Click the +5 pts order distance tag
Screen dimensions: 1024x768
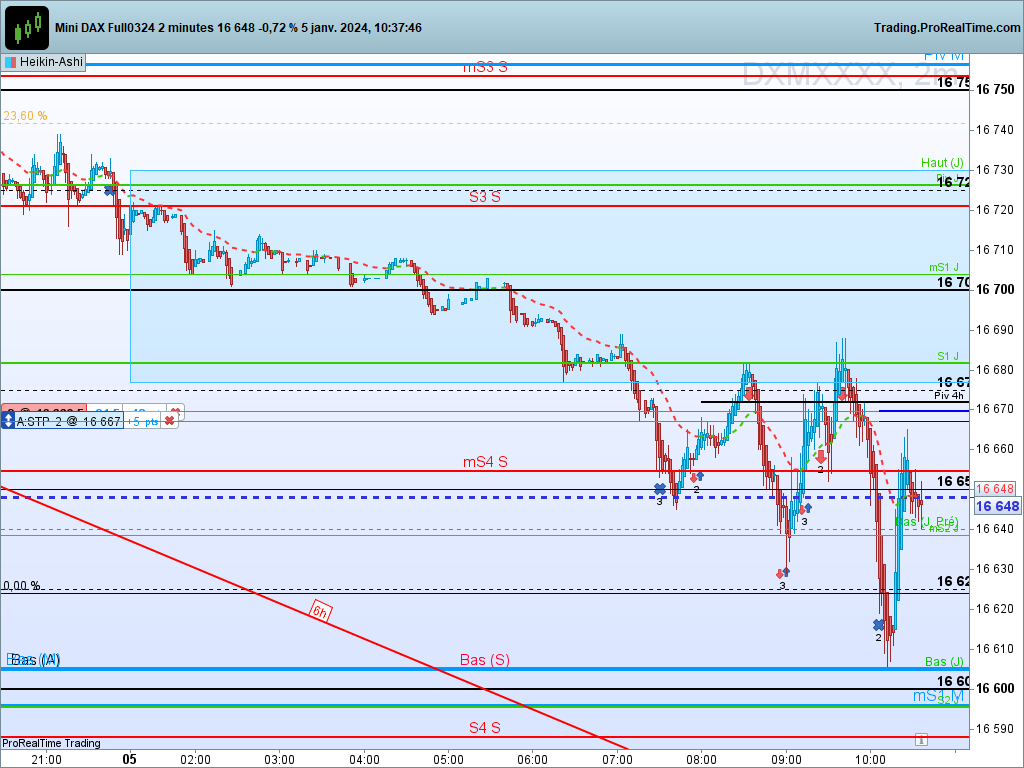point(142,422)
